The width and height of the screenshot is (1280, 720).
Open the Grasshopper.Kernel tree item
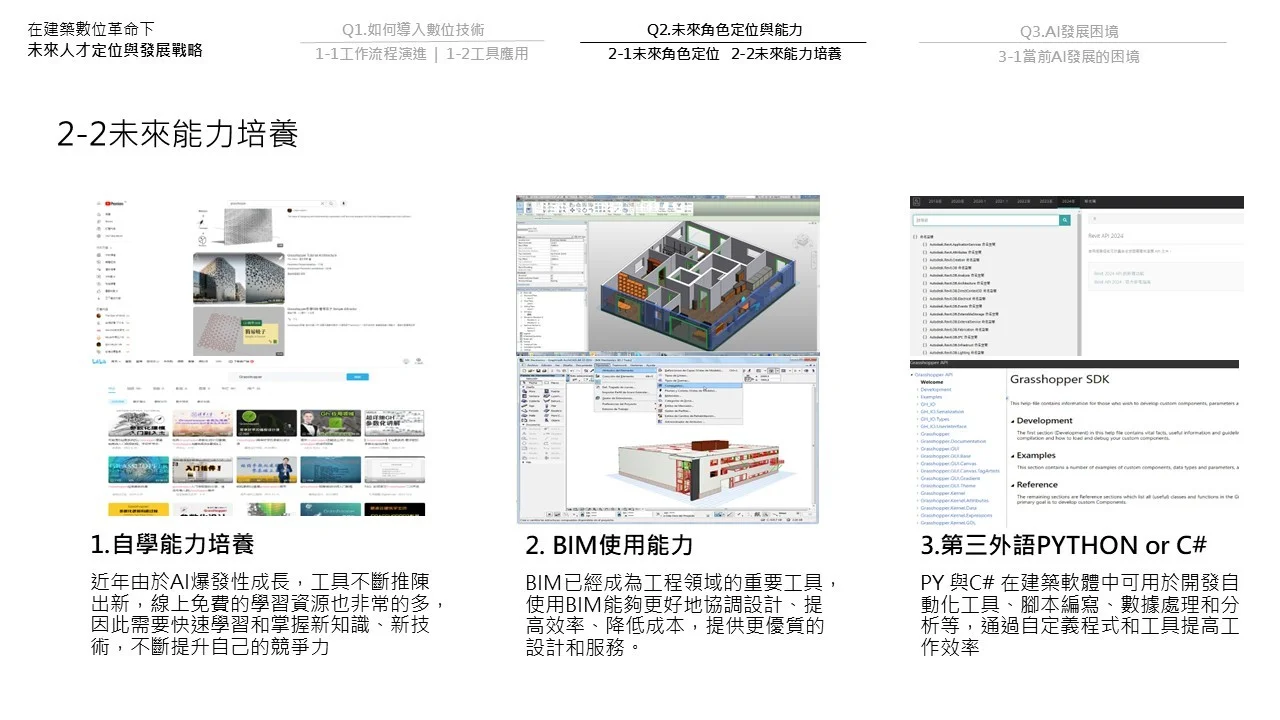pos(941,493)
